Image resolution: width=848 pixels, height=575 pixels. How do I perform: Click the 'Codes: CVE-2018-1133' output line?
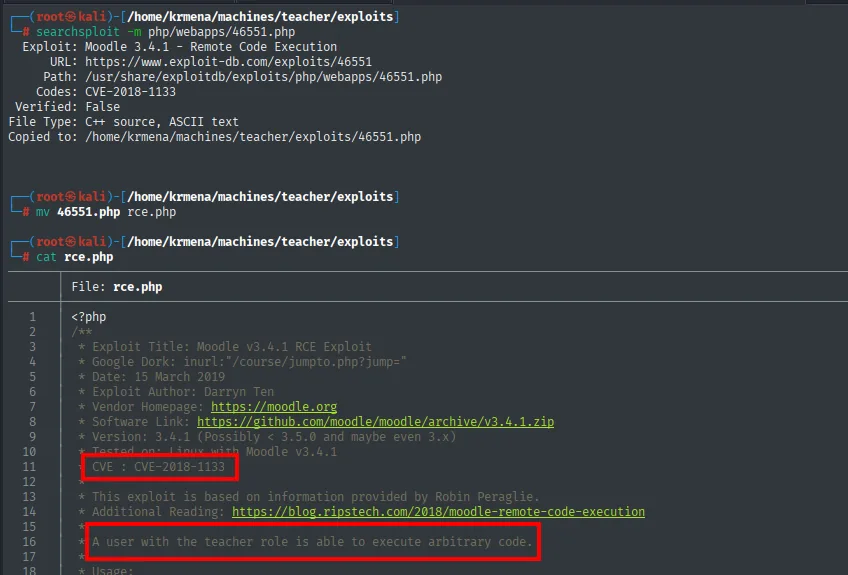(x=106, y=92)
